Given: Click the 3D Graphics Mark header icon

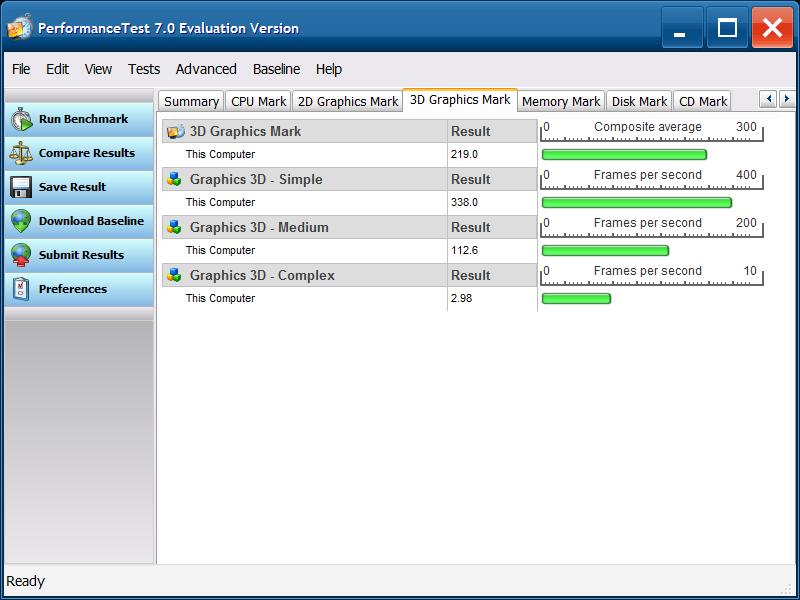Looking at the screenshot, I should click(x=176, y=132).
